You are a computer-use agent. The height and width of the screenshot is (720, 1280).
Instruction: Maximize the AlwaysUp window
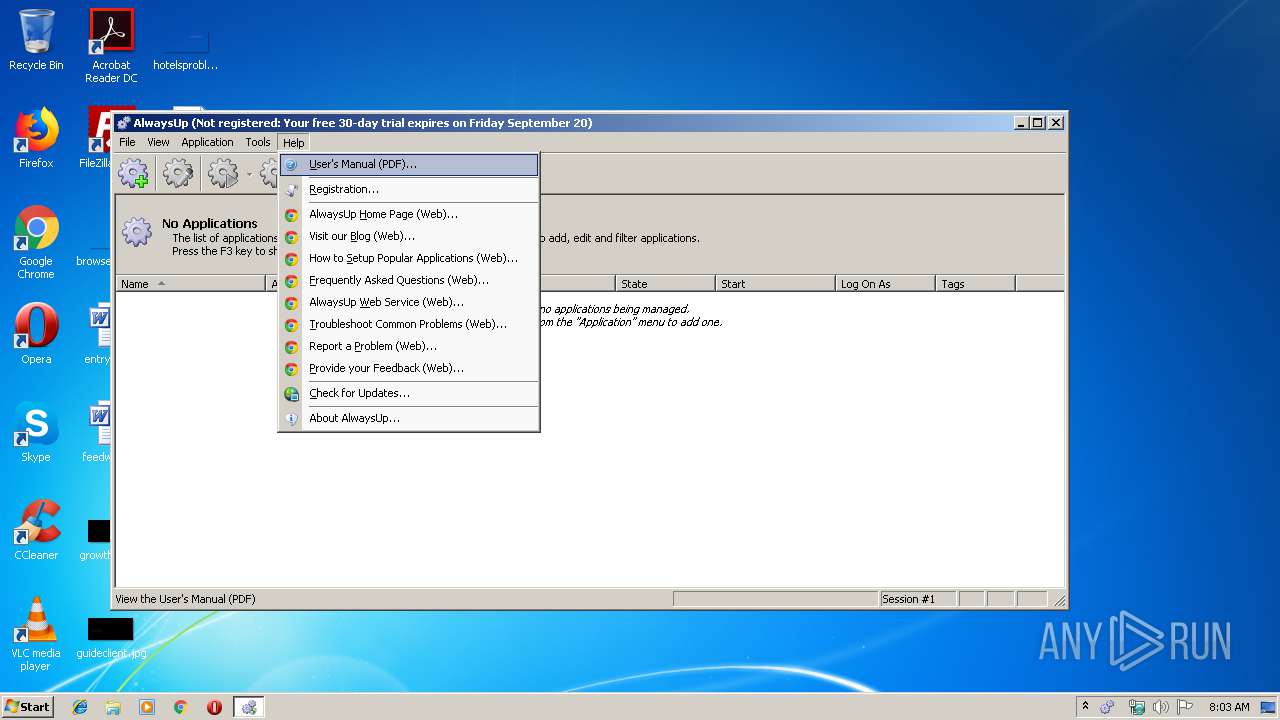(1038, 123)
